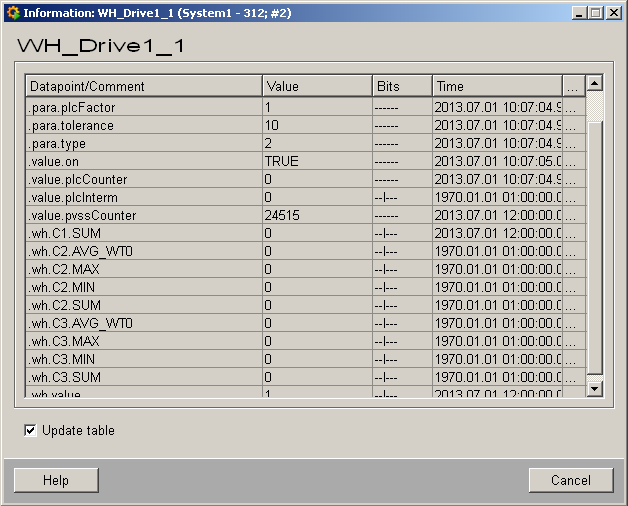Toggle the Update table checkbox

tap(30, 431)
